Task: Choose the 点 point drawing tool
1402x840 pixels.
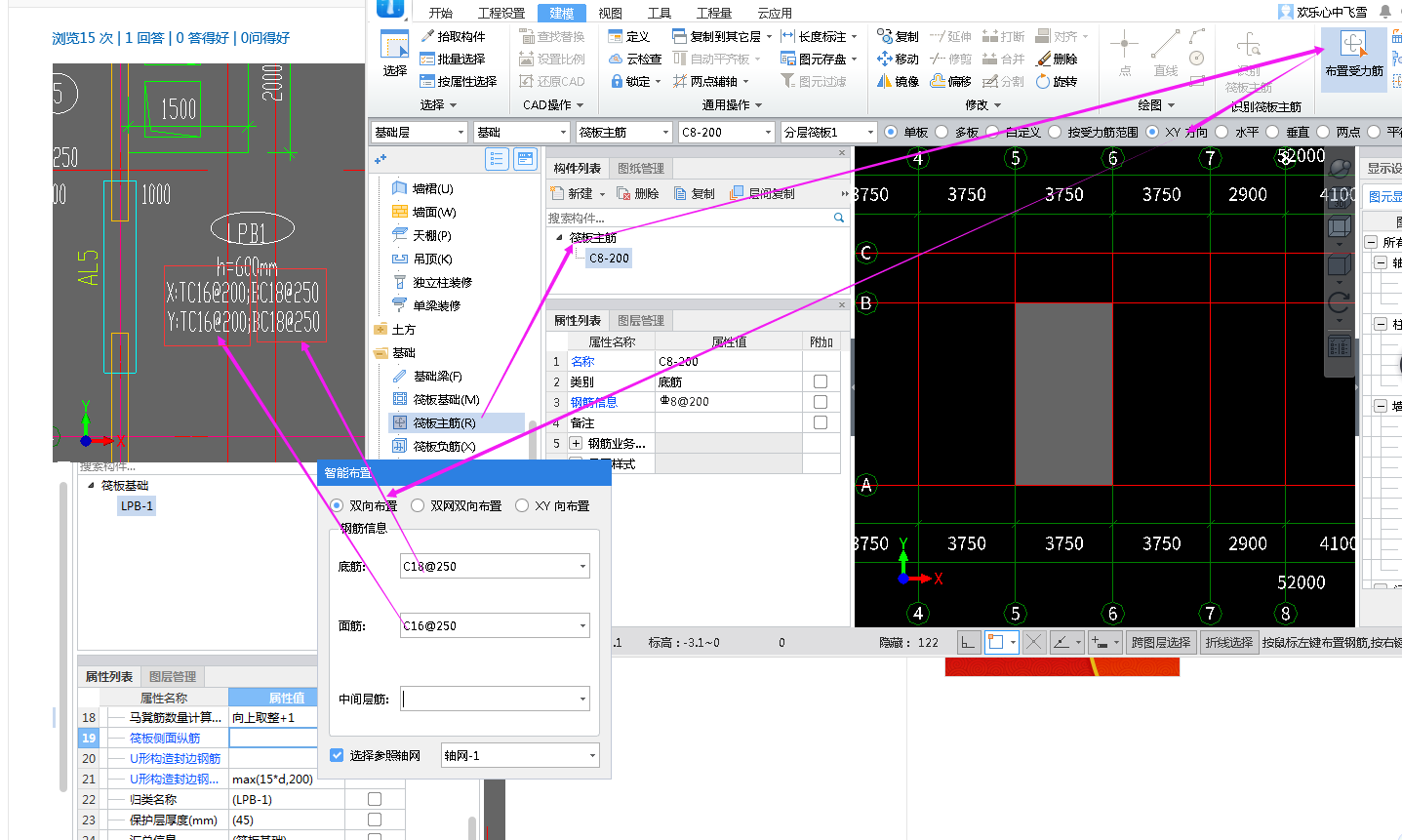Action: (x=1124, y=55)
